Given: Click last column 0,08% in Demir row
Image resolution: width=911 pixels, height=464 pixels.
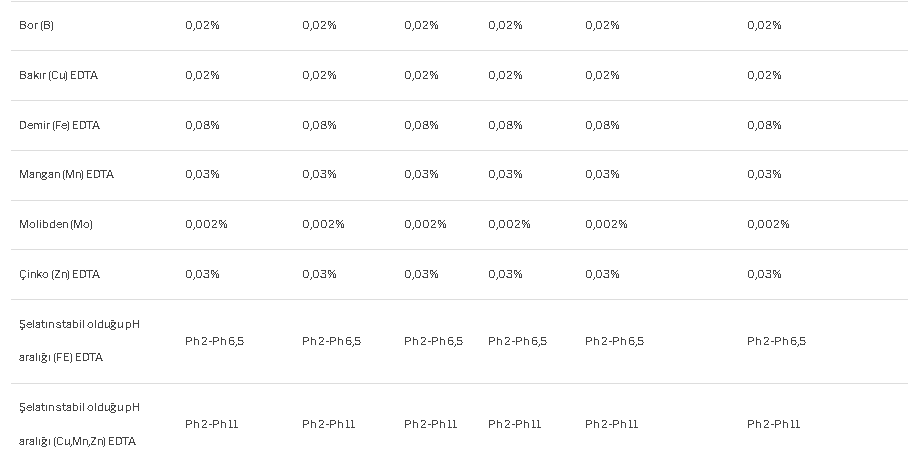Looking at the screenshot, I should (x=764, y=125).
